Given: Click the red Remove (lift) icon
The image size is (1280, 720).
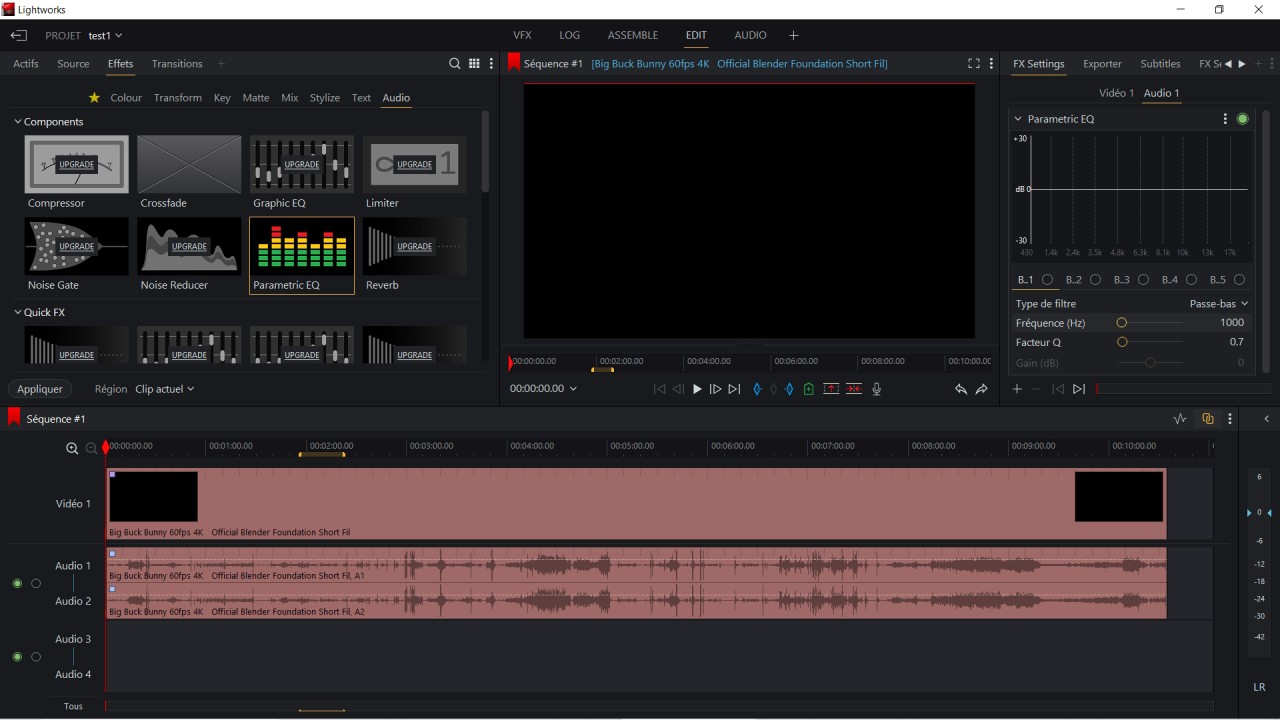Looking at the screenshot, I should pyautogui.click(x=831, y=389).
